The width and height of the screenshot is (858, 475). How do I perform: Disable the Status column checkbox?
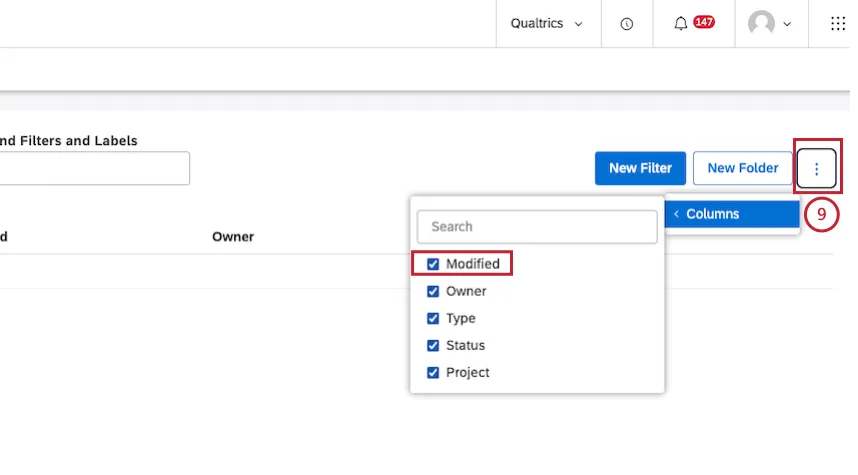433,345
